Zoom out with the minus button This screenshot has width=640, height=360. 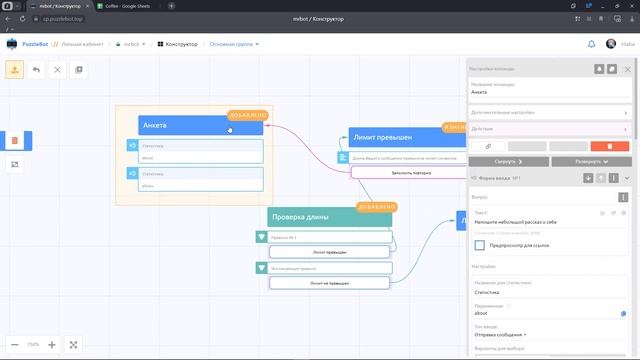point(15,345)
